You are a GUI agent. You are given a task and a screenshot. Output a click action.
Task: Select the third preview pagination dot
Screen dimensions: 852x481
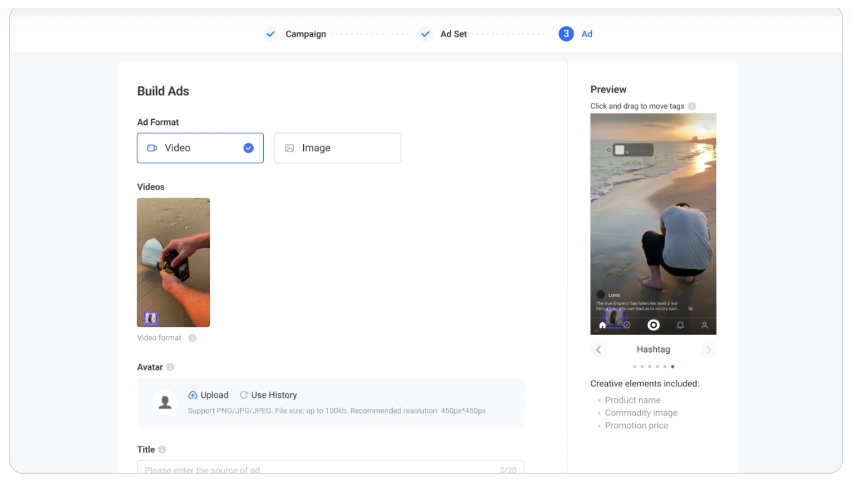[x=649, y=367]
